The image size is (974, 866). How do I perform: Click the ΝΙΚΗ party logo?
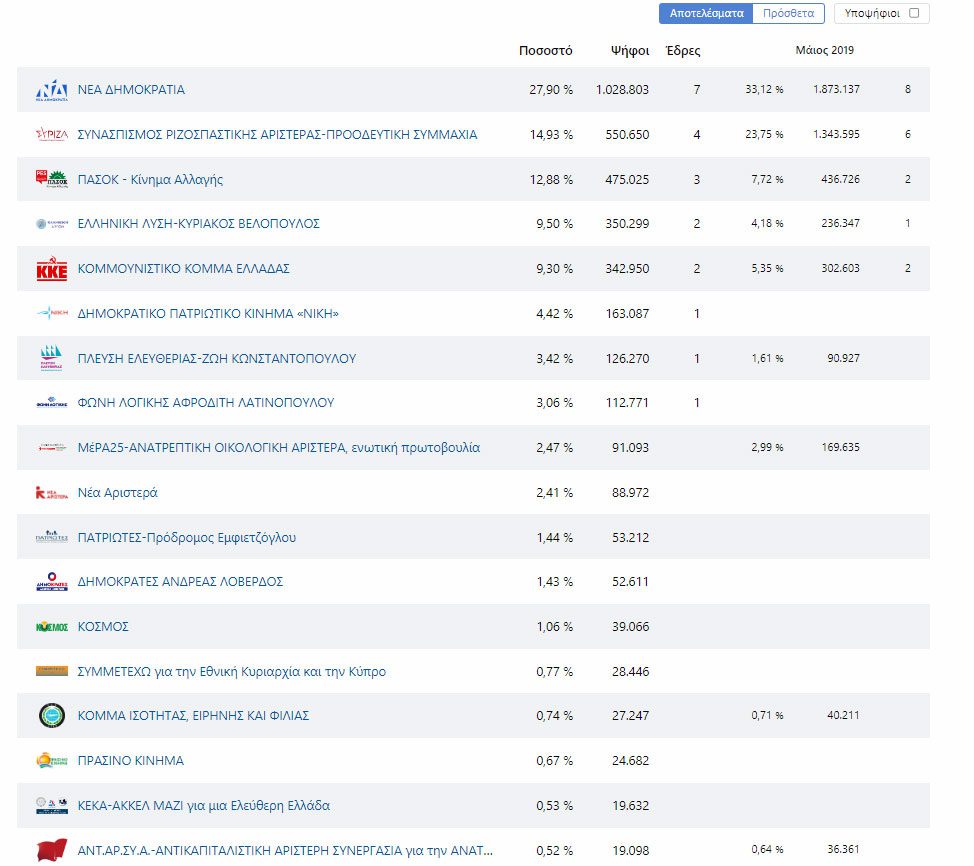52,313
